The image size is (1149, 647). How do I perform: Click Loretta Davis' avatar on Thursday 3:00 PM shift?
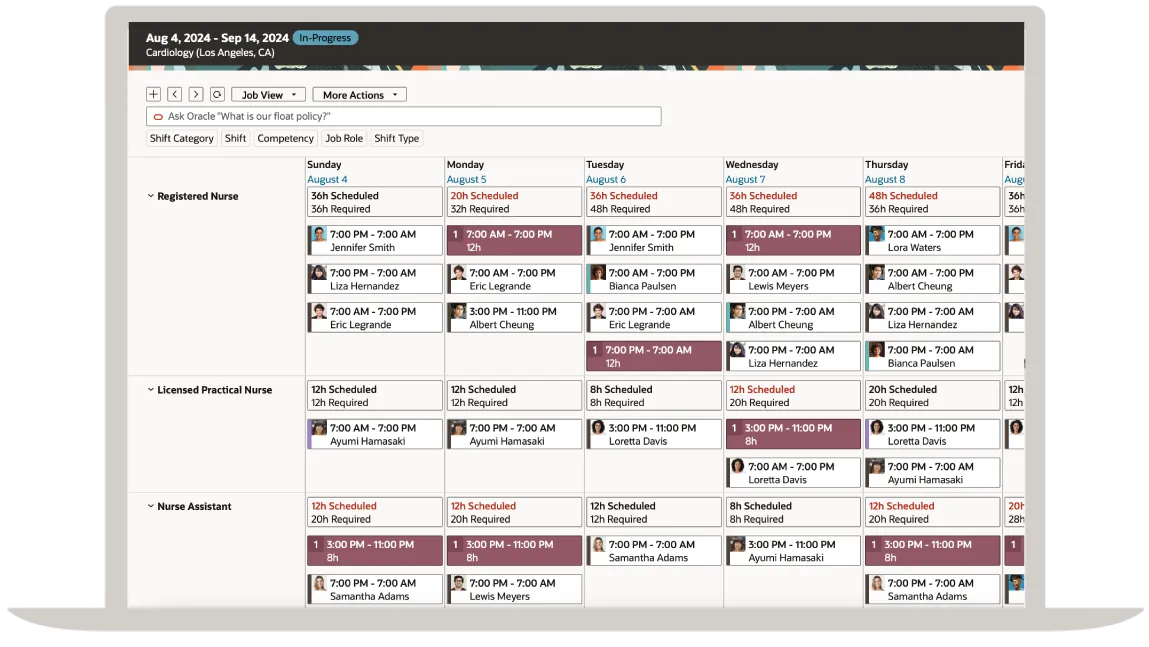[x=876, y=429]
